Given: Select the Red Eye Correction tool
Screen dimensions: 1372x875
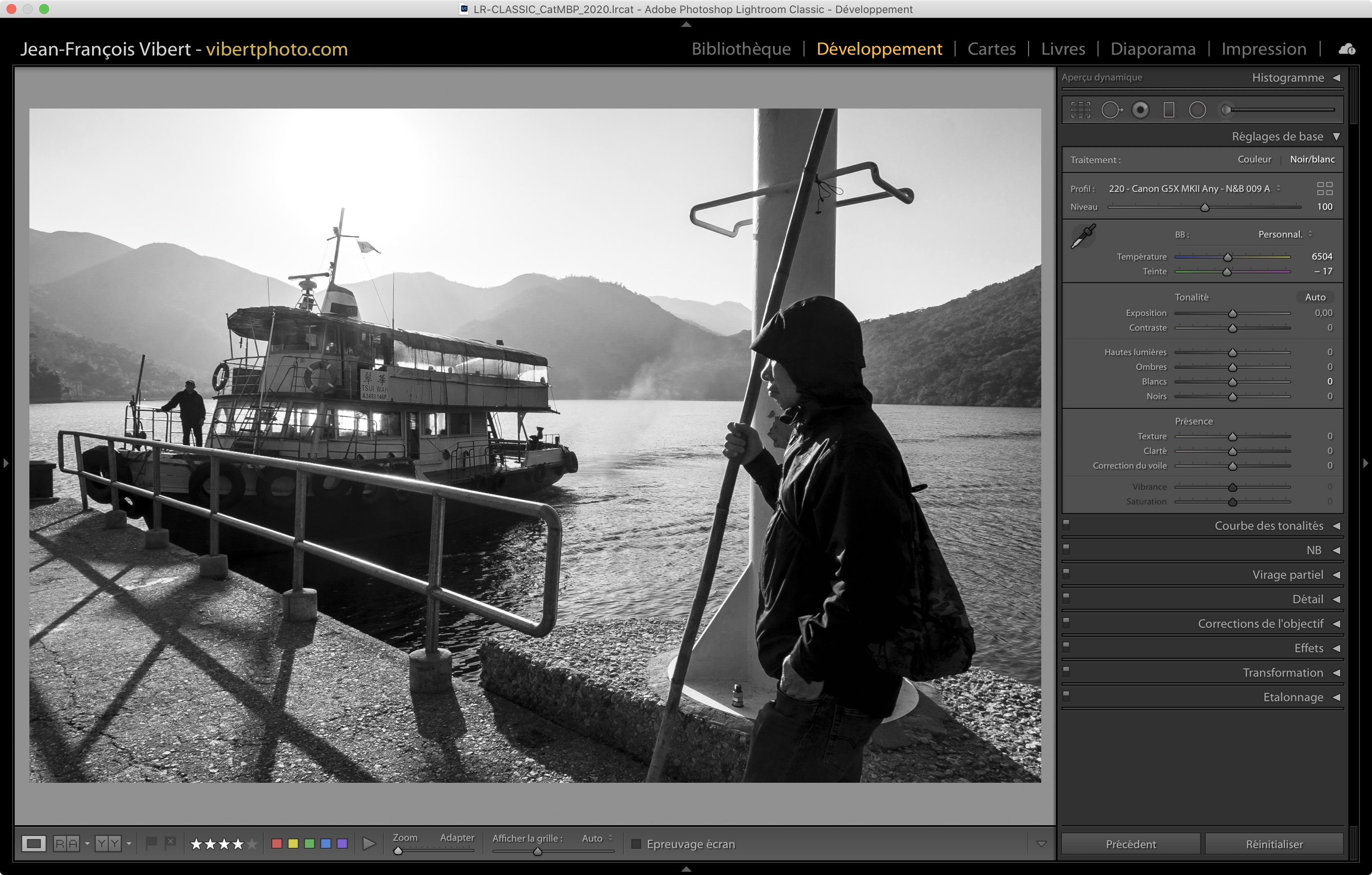Looking at the screenshot, I should click(x=1140, y=110).
